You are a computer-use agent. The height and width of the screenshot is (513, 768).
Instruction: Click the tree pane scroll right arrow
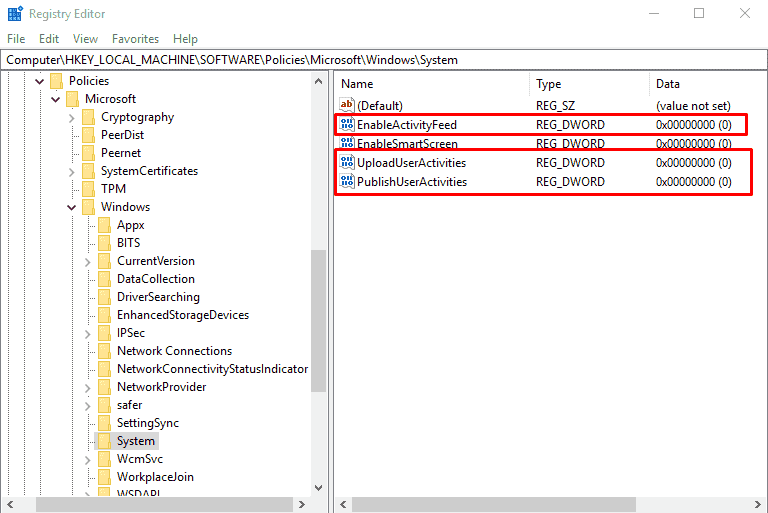click(x=302, y=504)
